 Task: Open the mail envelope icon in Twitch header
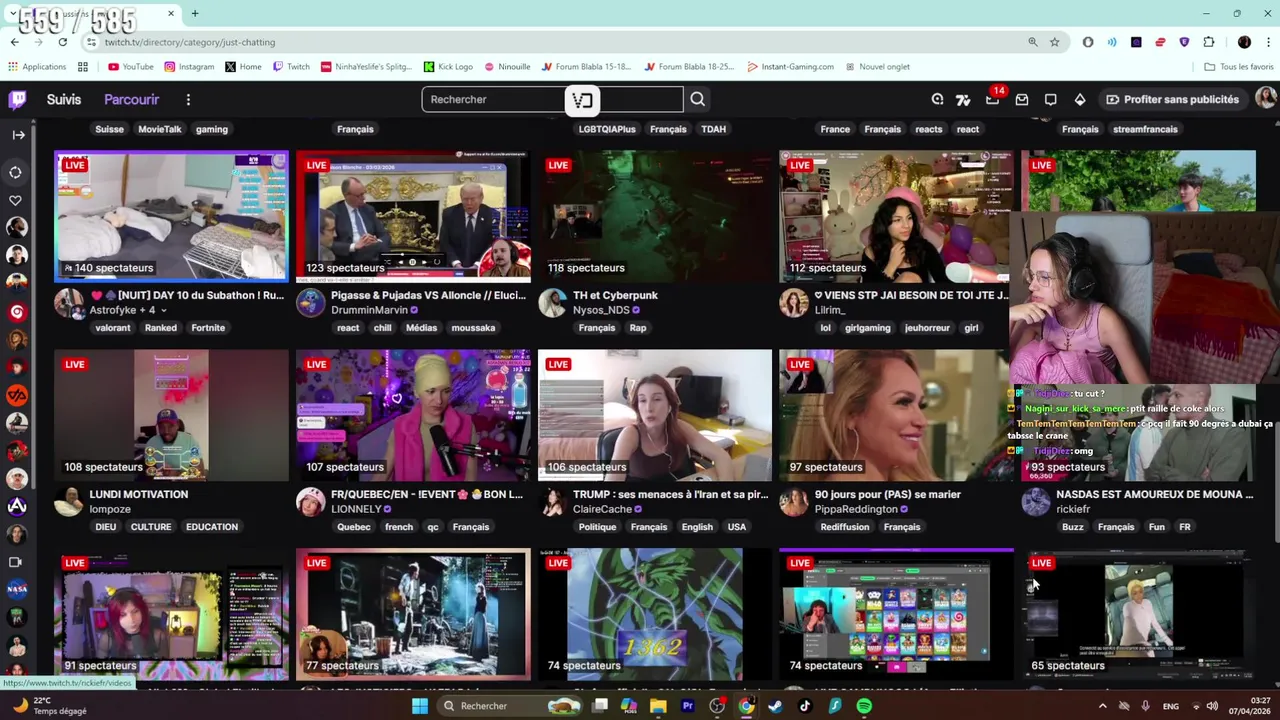tap(1022, 99)
